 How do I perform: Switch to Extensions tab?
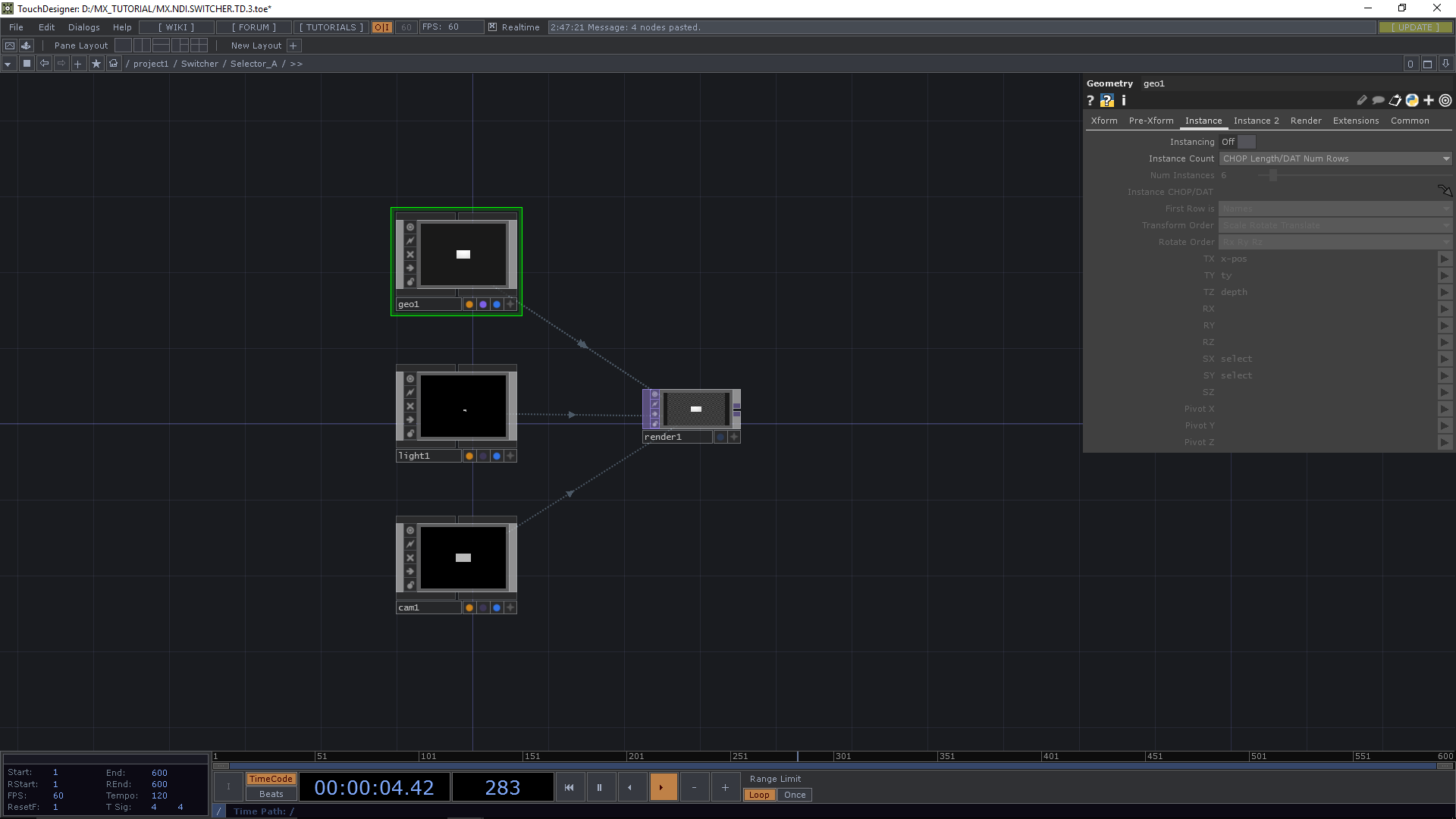pos(1356,121)
